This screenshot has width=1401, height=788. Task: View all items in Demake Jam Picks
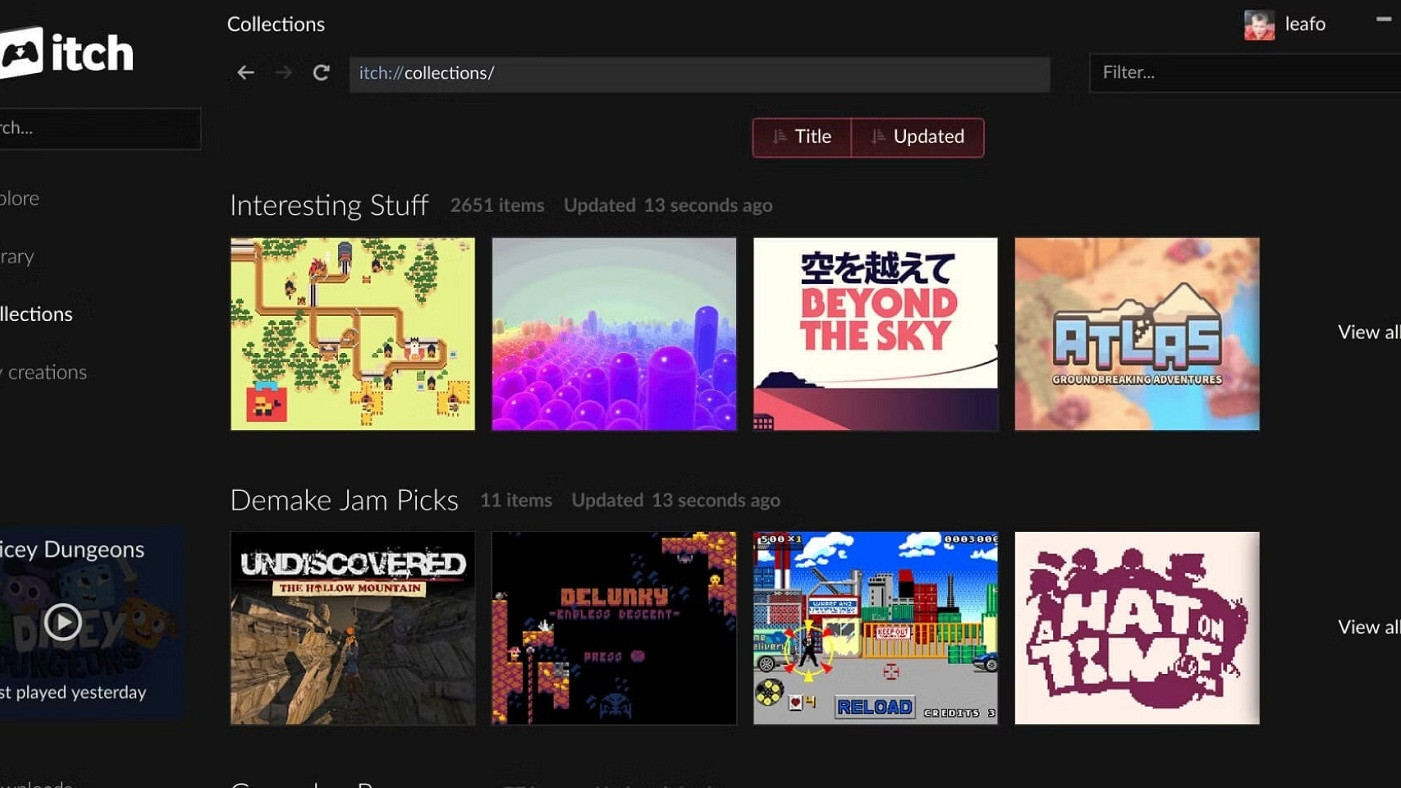[x=1368, y=627]
